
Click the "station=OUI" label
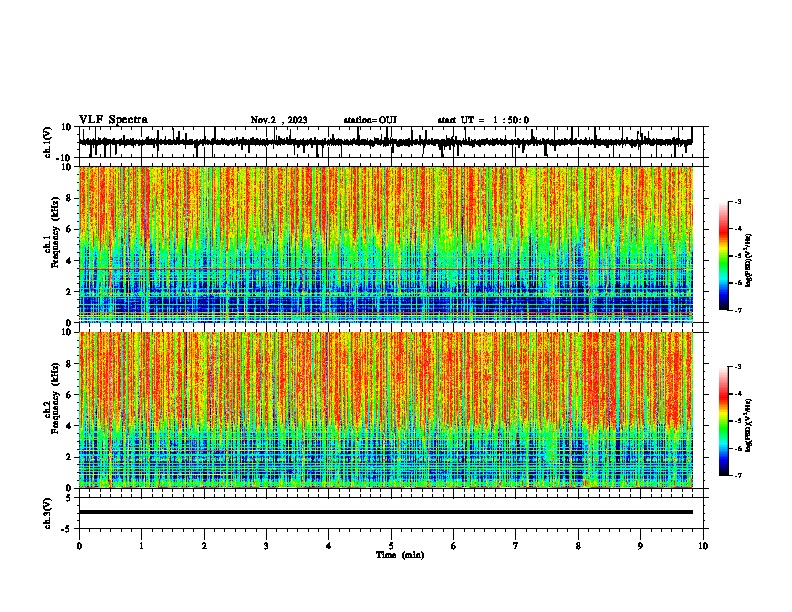[x=370, y=120]
